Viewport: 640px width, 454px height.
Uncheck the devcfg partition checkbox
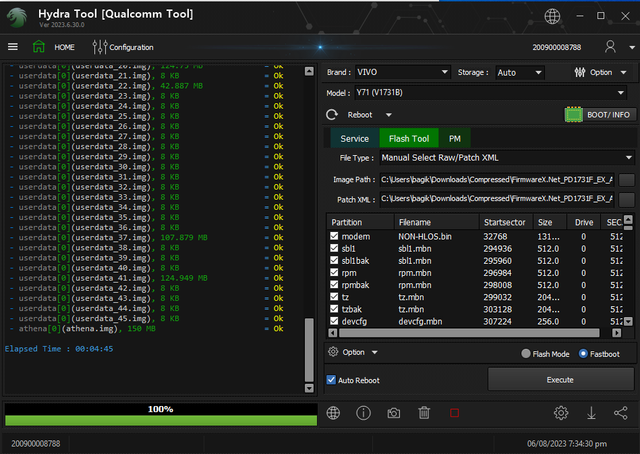tap(334, 321)
